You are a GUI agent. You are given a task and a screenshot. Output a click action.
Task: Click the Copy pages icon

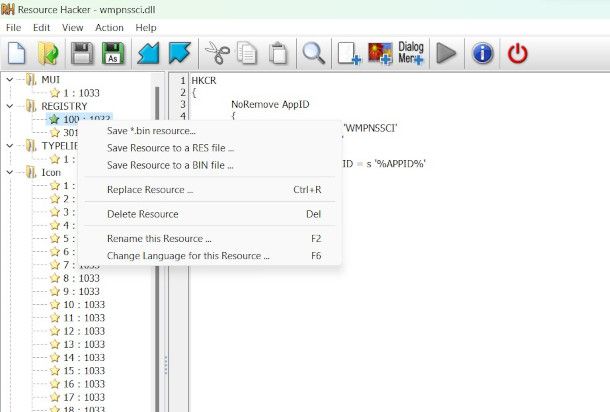click(247, 53)
